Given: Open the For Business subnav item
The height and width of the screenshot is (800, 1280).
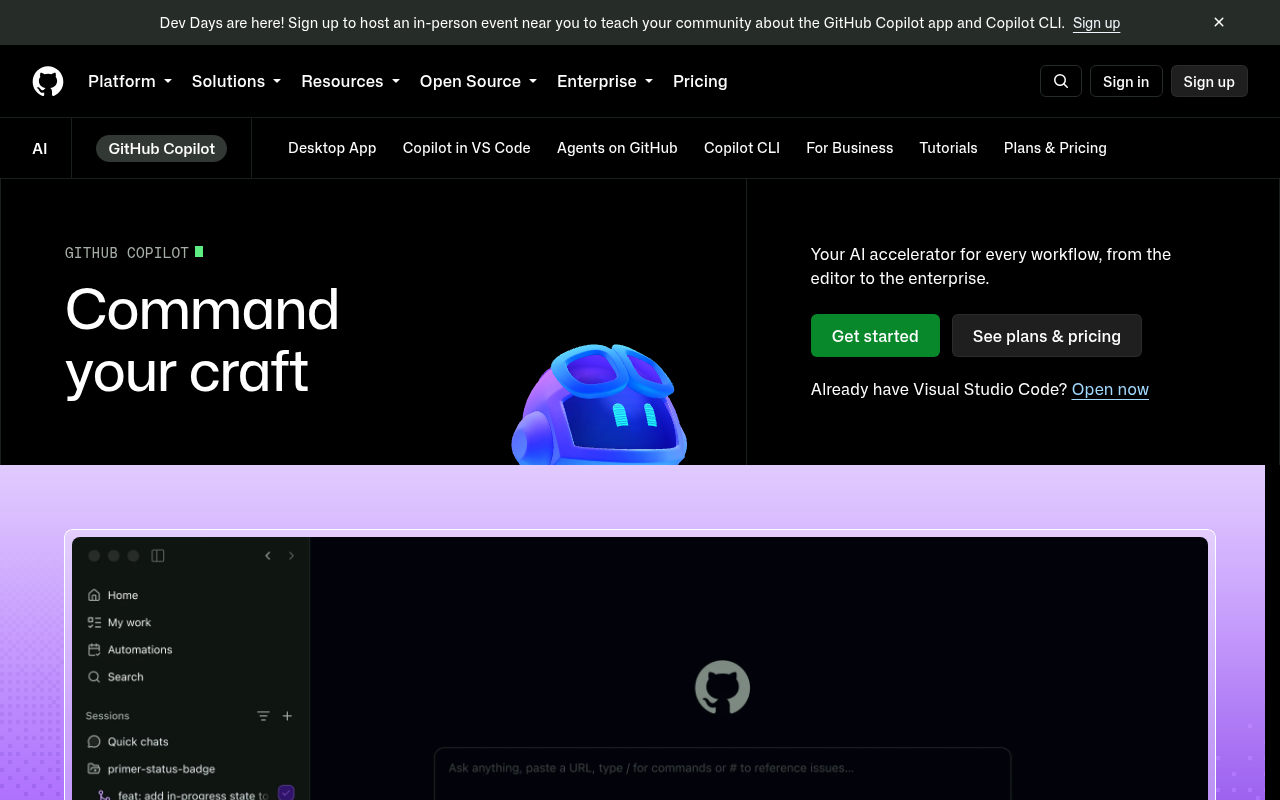Looking at the screenshot, I should pyautogui.click(x=850, y=148).
